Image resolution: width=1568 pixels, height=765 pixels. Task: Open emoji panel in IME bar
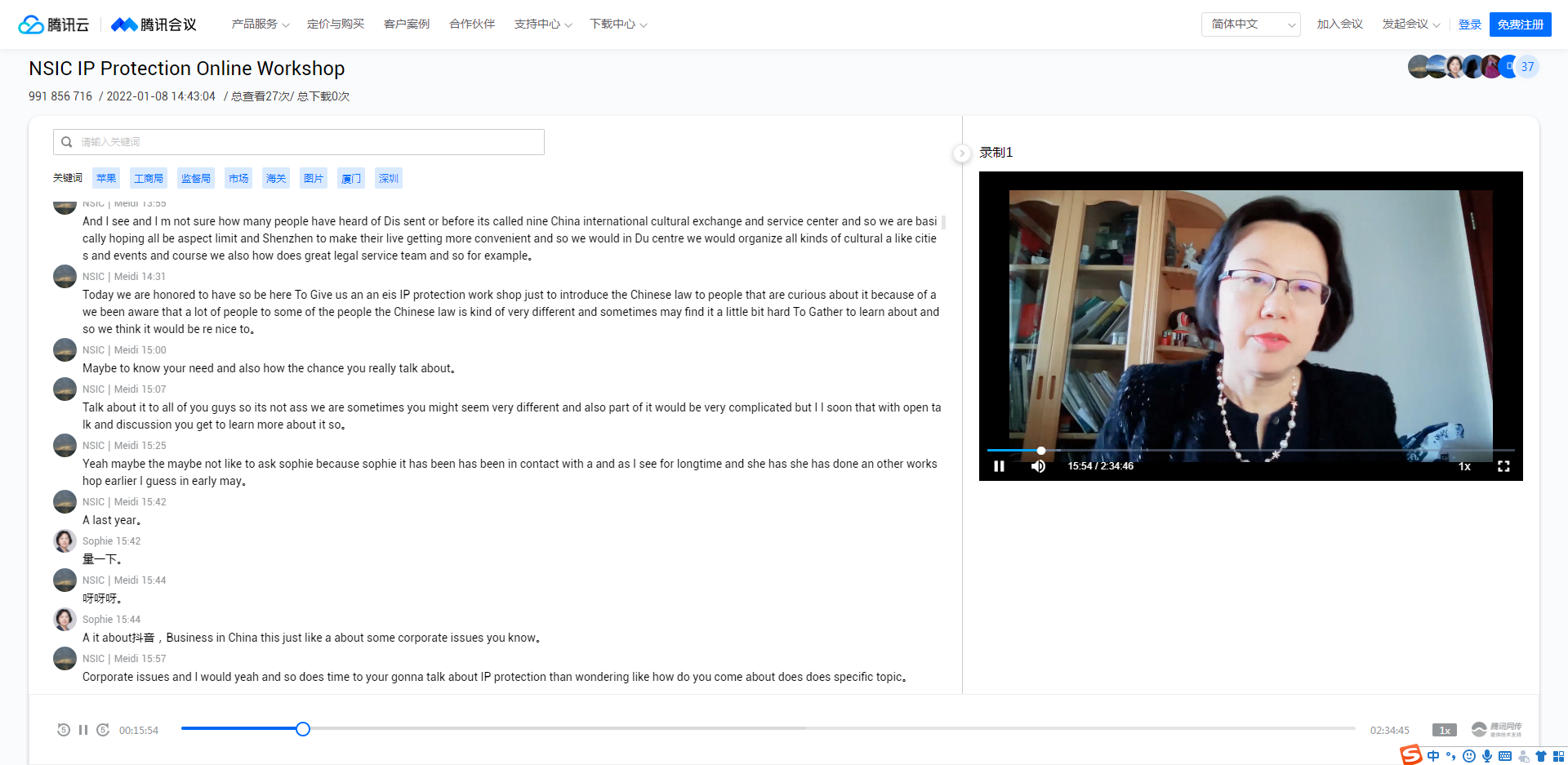pyautogui.click(x=1469, y=756)
